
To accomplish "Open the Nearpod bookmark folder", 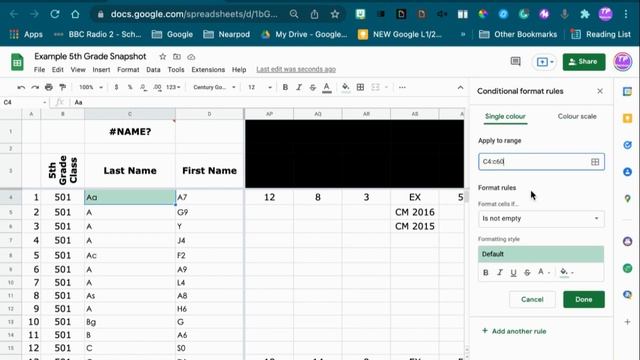I will pos(227,34).
